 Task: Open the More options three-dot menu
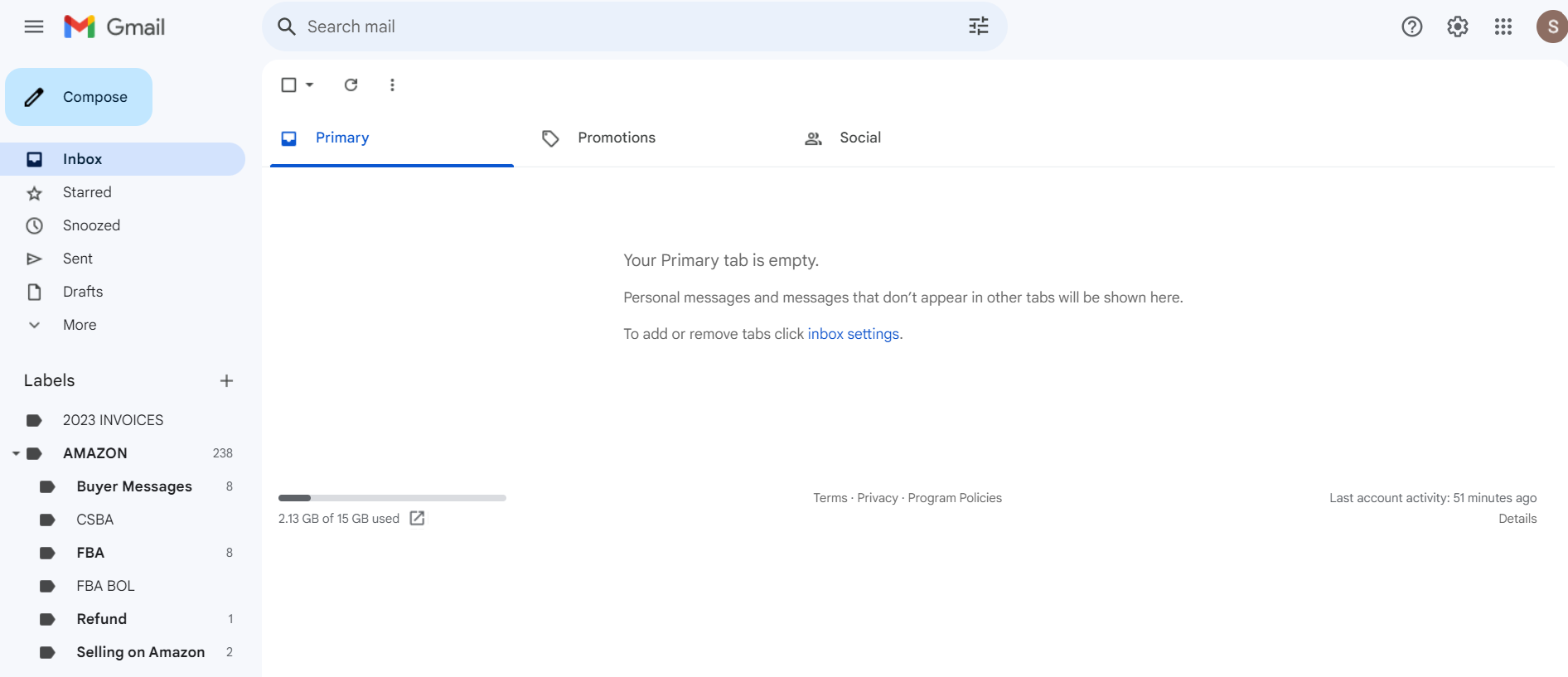pos(392,85)
